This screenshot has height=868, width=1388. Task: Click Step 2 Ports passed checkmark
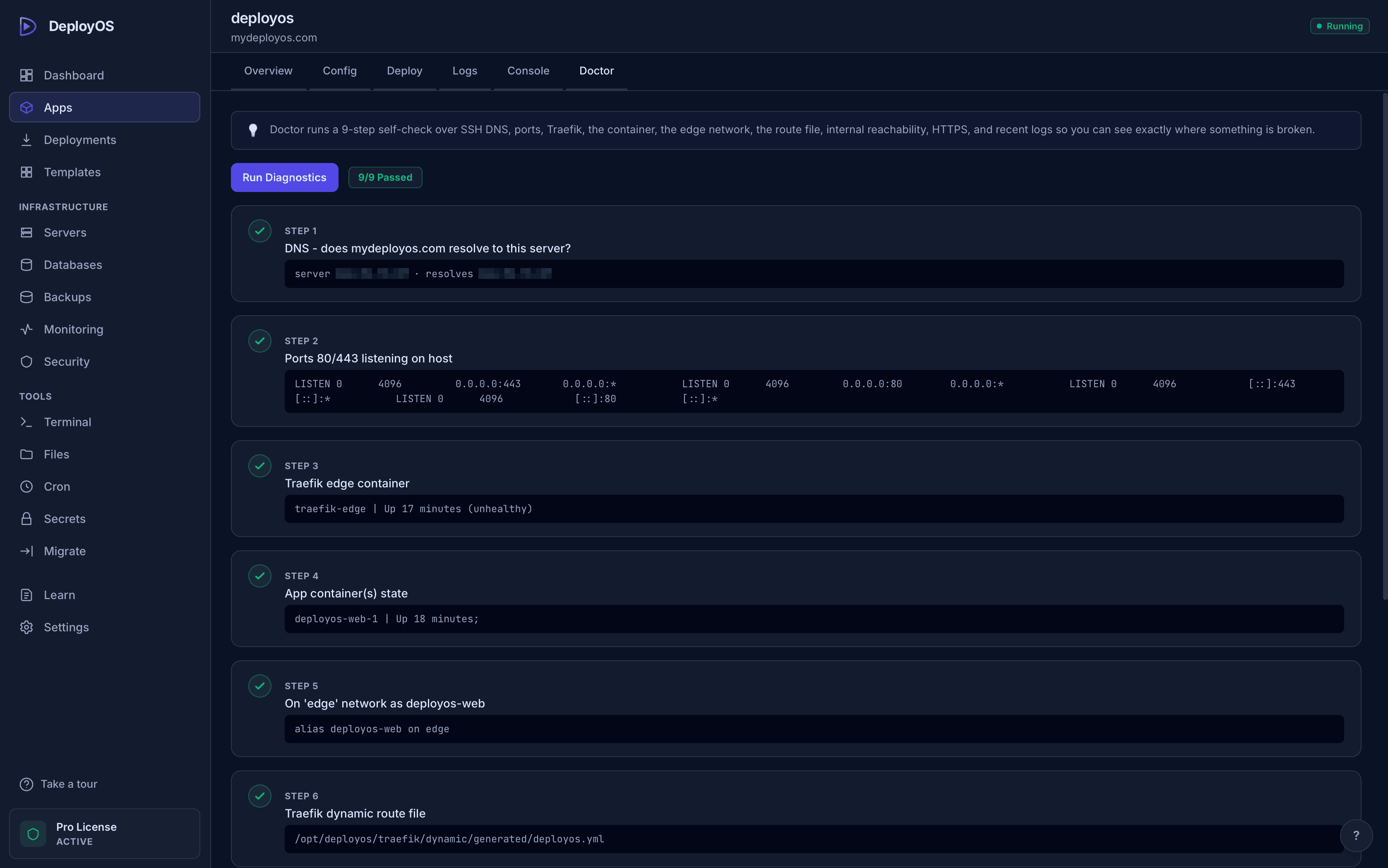coord(259,341)
